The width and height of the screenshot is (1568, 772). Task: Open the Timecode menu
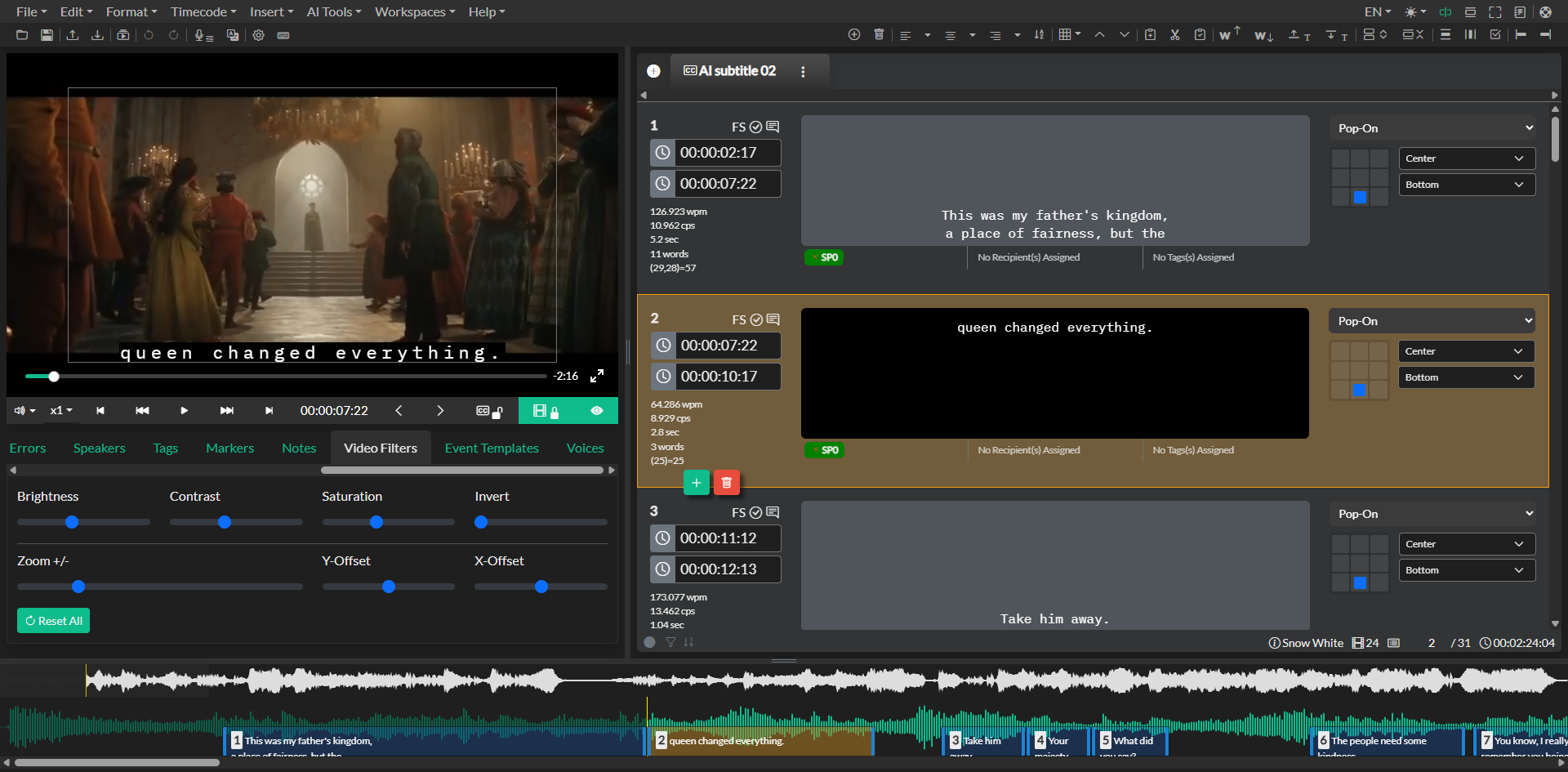[x=203, y=12]
